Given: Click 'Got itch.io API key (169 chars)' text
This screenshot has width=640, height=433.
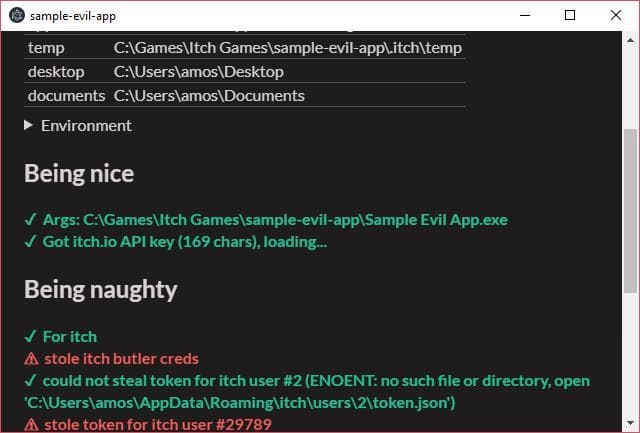Looking at the screenshot, I should point(151,242).
